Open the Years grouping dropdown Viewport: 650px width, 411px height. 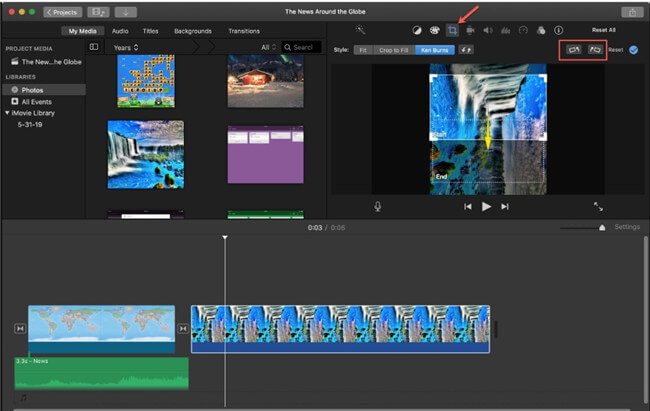(x=126, y=47)
